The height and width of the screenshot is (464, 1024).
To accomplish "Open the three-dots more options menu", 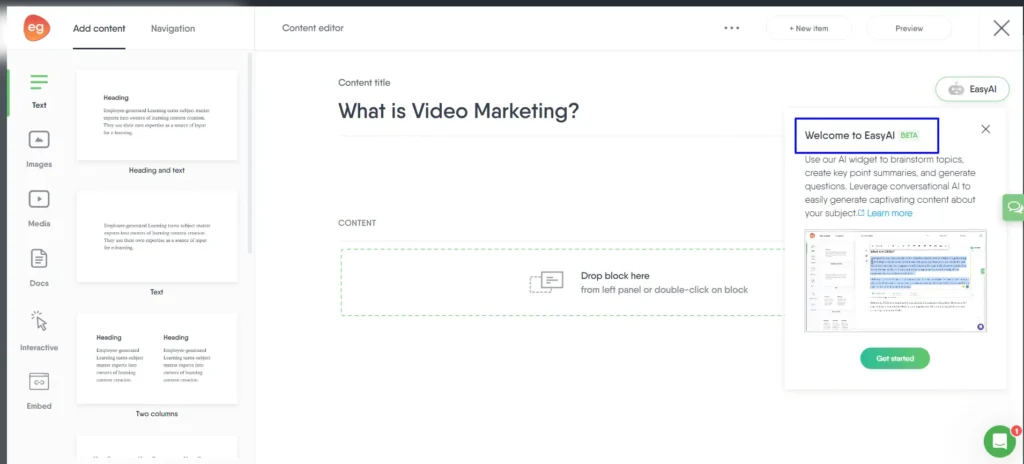I will pos(731,28).
